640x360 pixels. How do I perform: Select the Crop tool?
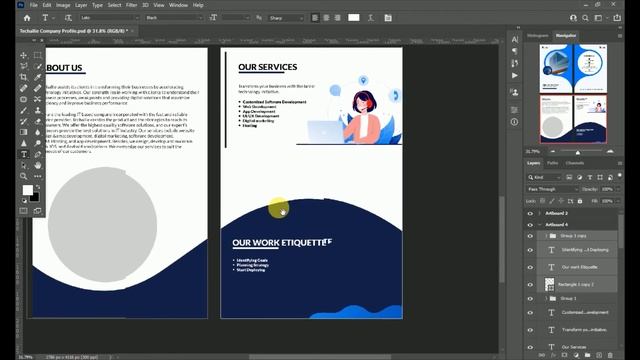coord(24,77)
